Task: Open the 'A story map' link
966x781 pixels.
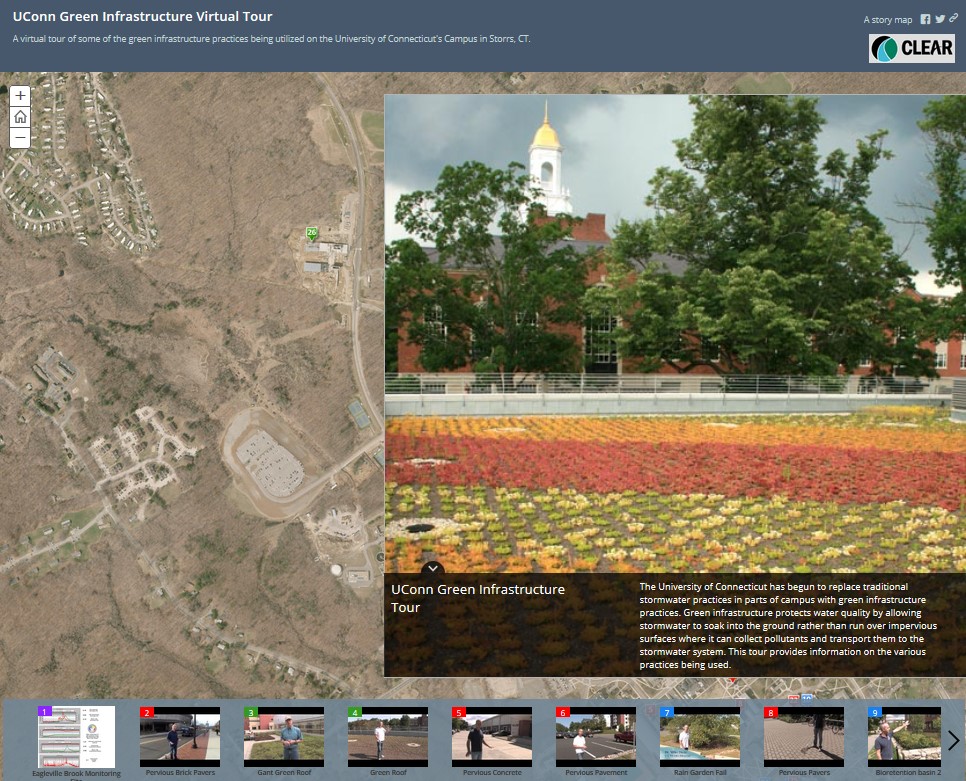Action: (888, 20)
